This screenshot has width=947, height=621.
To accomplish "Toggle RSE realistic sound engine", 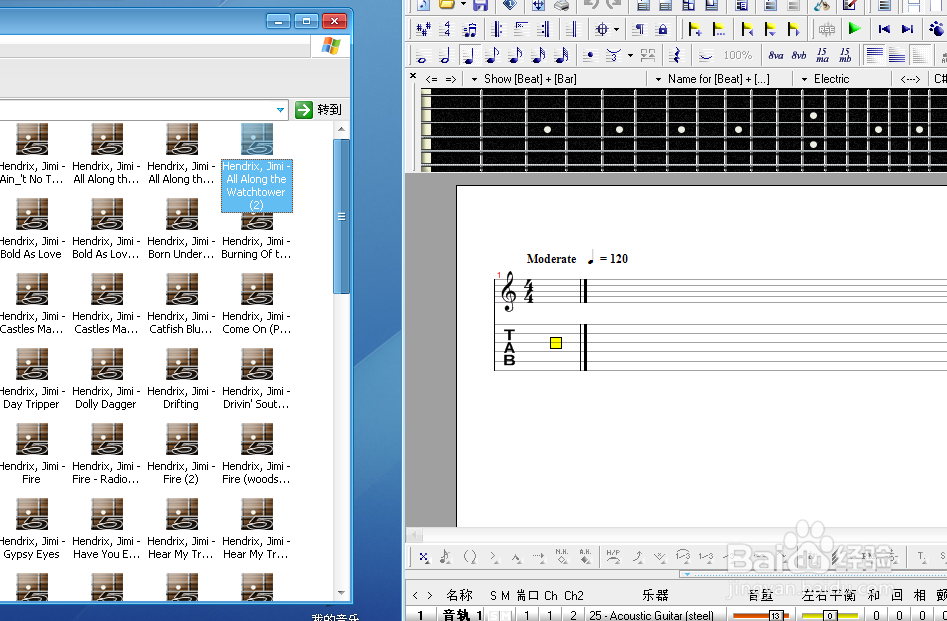I will click(x=826, y=29).
